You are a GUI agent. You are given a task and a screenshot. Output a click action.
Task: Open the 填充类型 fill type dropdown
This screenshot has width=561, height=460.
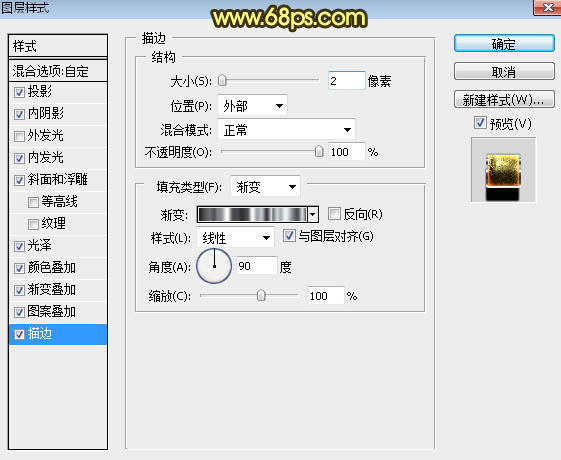[265, 186]
